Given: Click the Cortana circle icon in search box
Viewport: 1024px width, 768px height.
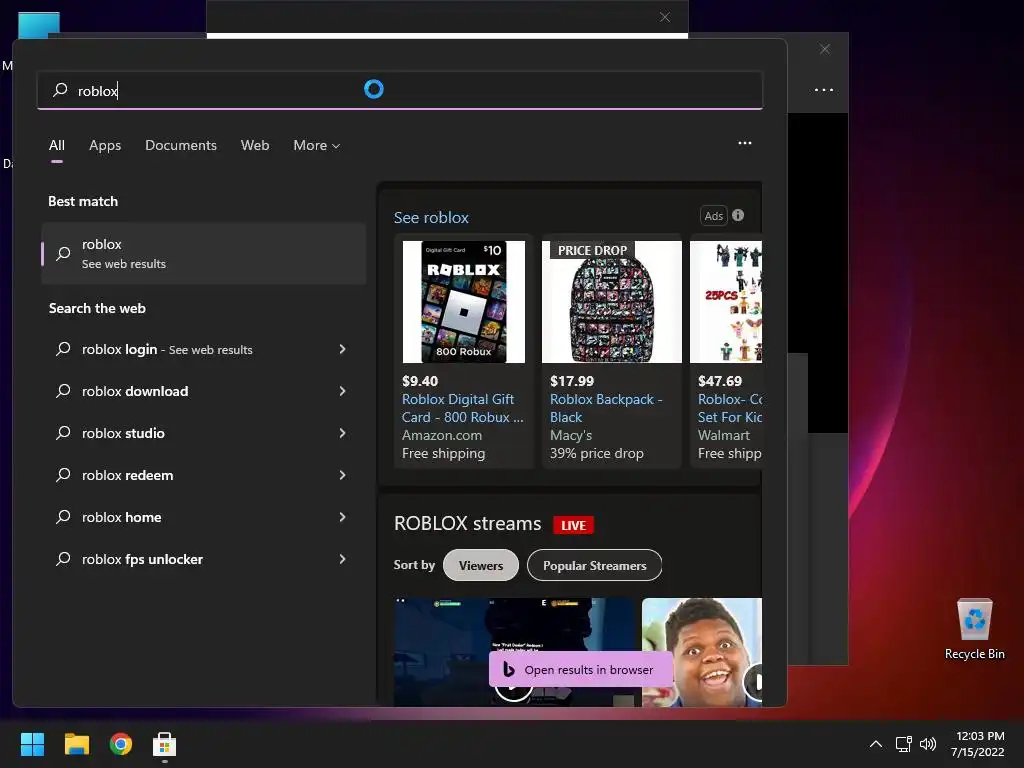Looking at the screenshot, I should [374, 89].
